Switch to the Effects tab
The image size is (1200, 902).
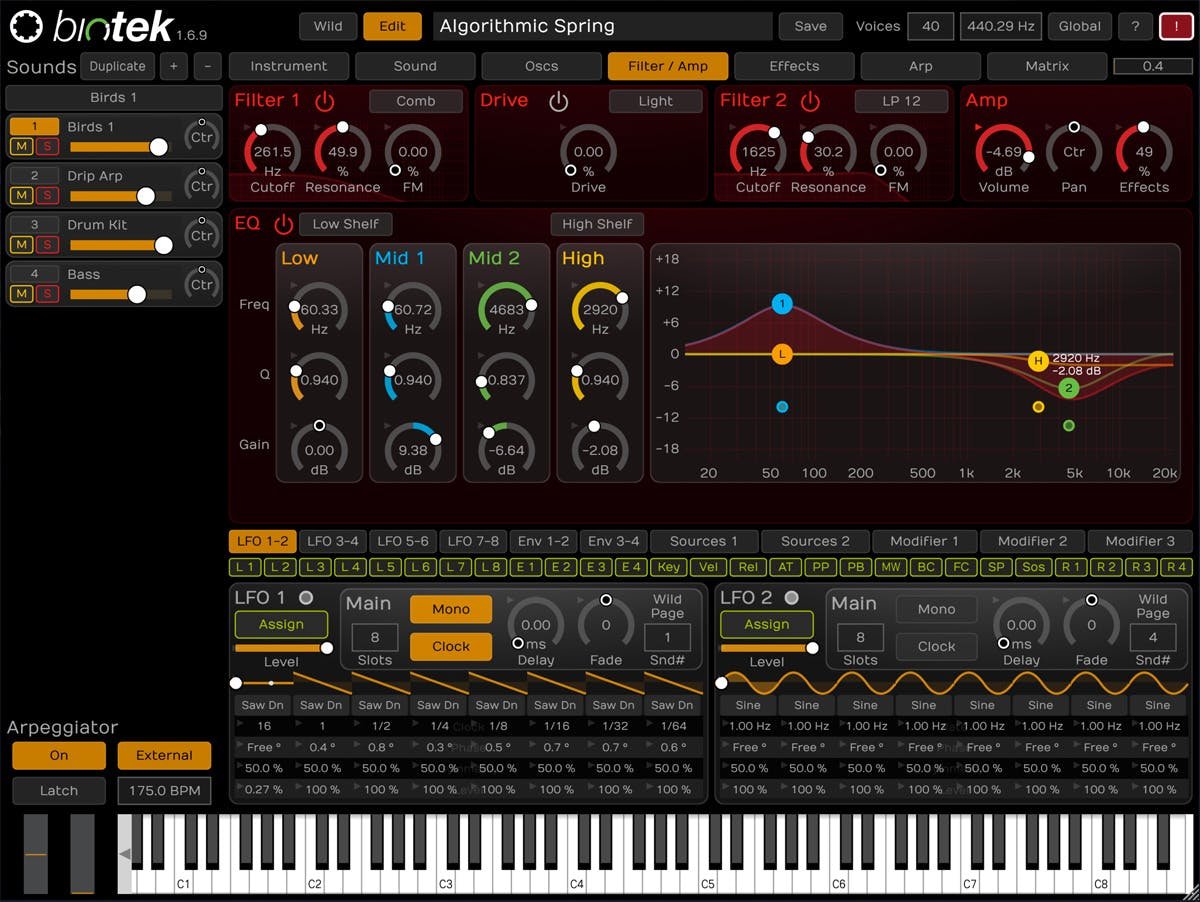(794, 66)
